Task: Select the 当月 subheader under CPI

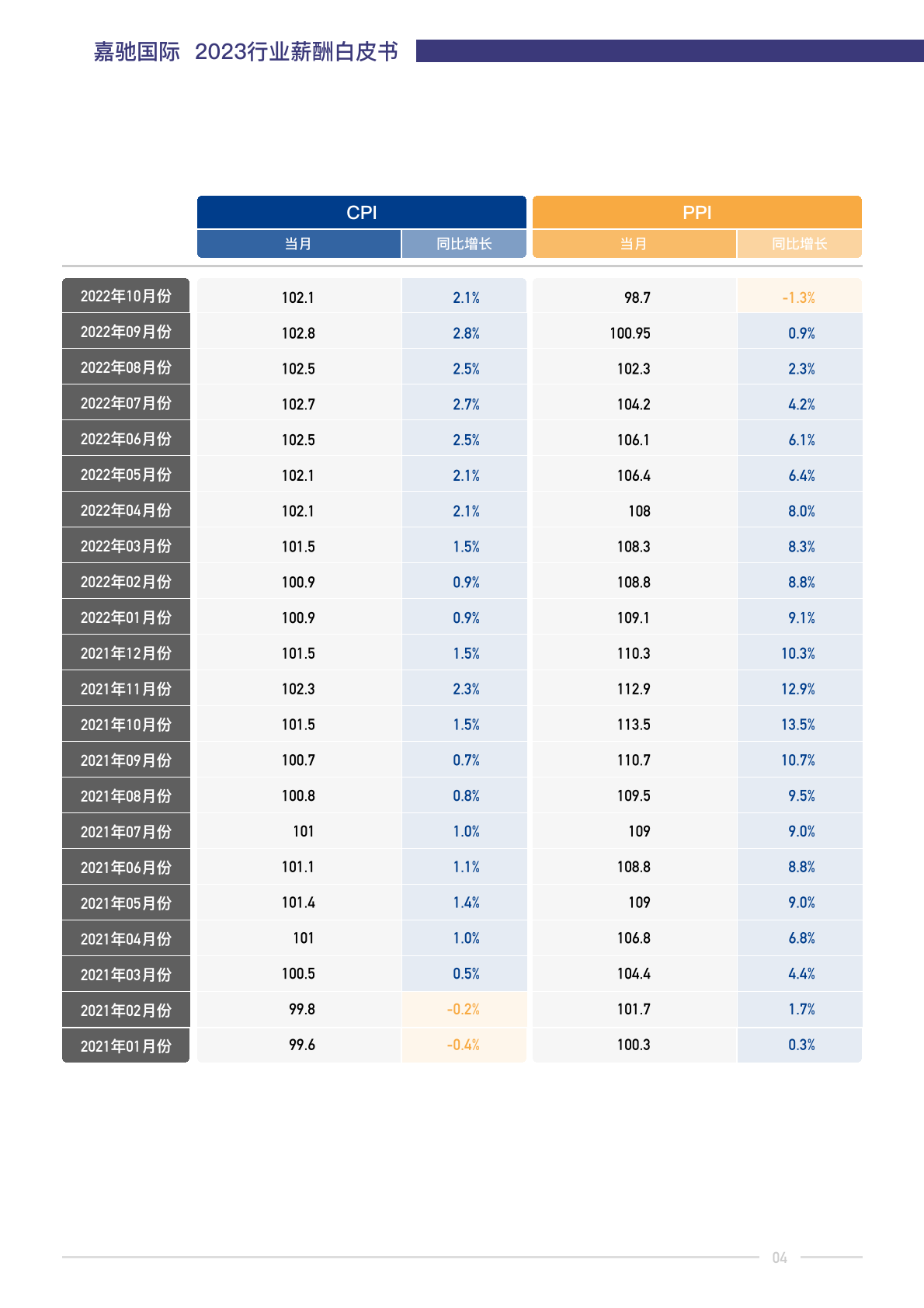Action: (298, 244)
